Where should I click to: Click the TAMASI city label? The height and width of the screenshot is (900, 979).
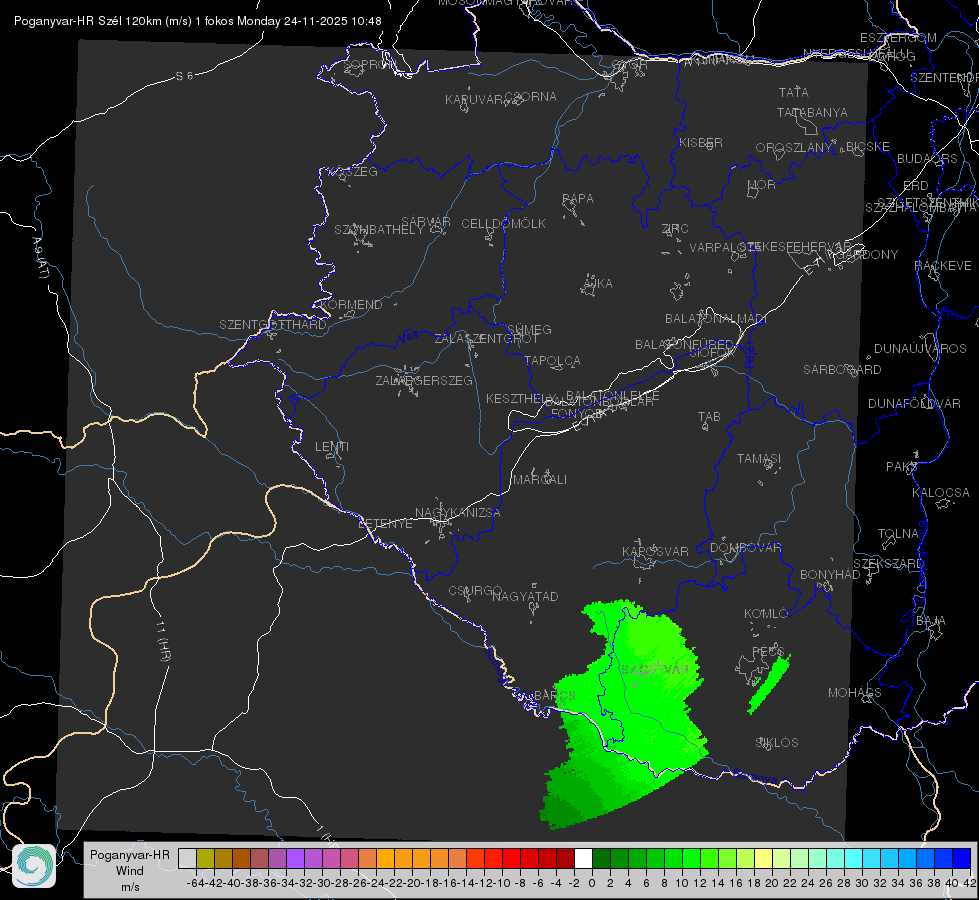click(x=759, y=459)
